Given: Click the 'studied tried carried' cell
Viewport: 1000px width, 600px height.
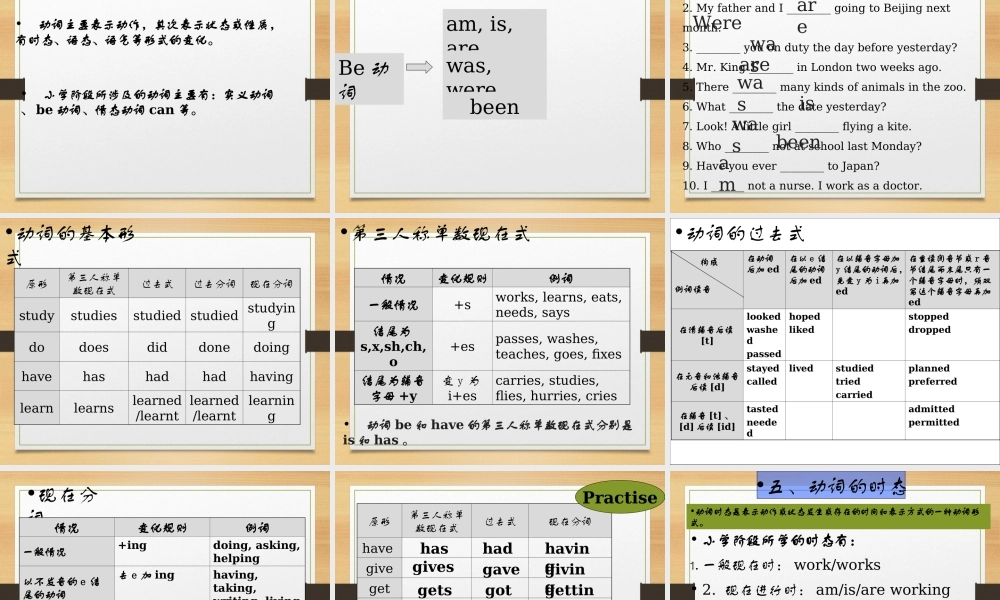Looking at the screenshot, I should point(869,381).
